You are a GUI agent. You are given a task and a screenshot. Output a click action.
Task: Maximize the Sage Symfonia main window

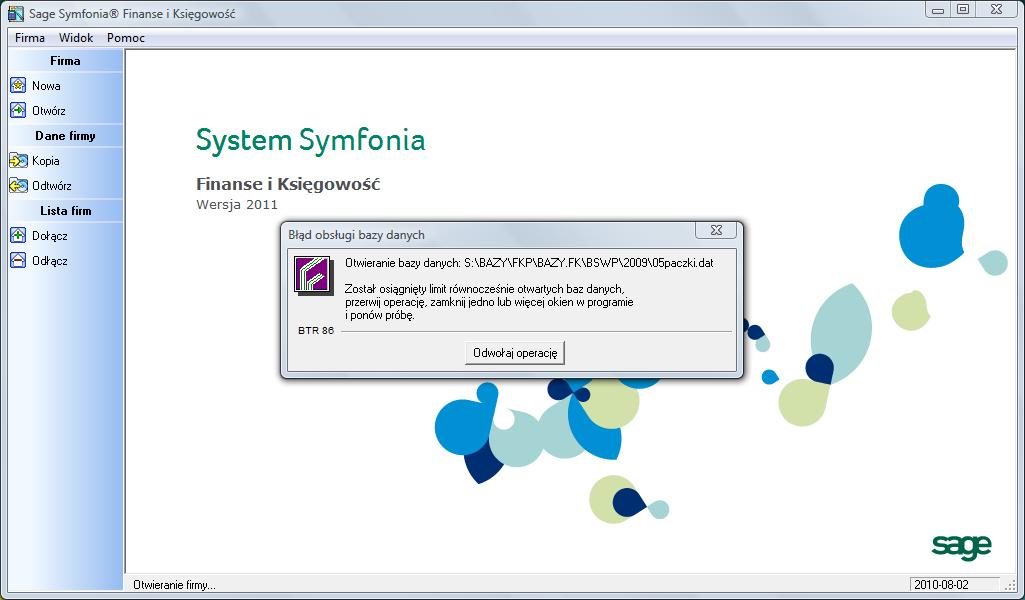(963, 9)
